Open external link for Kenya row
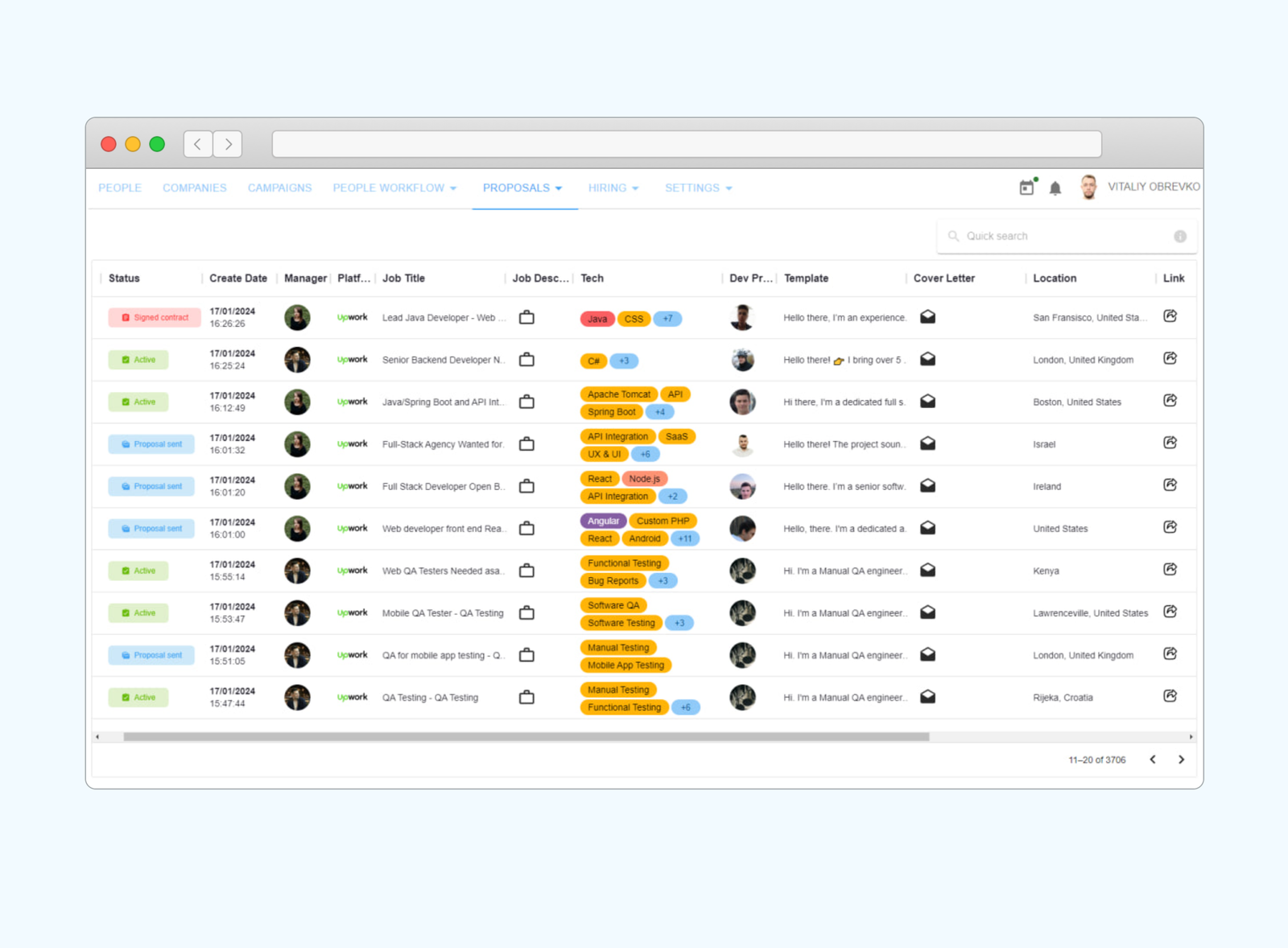 click(x=1170, y=570)
